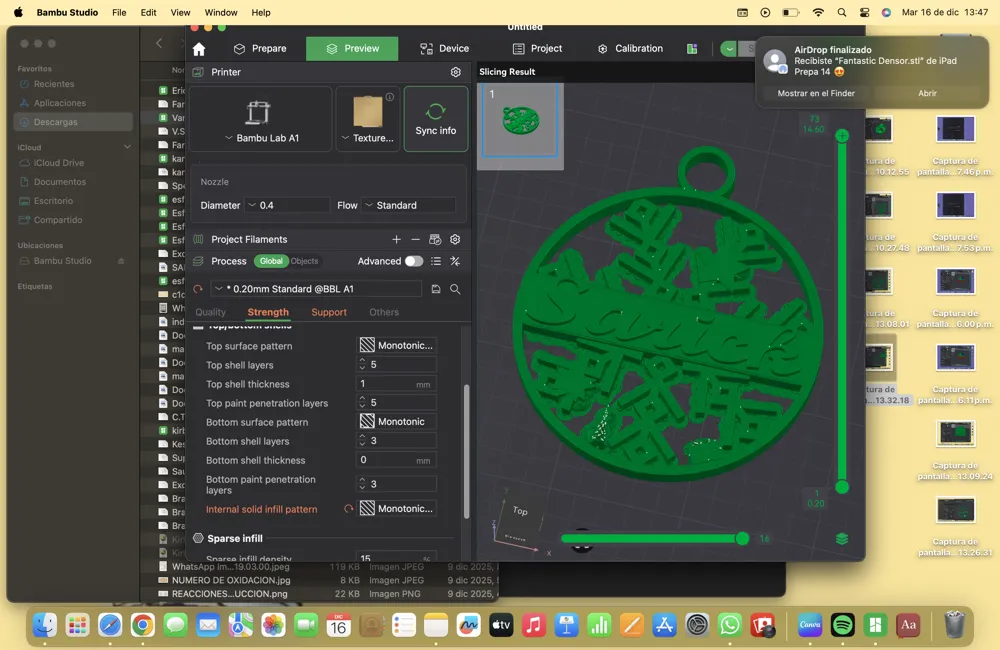Open Google Chrome from the Dock
The height and width of the screenshot is (650, 1000).
coord(142,625)
